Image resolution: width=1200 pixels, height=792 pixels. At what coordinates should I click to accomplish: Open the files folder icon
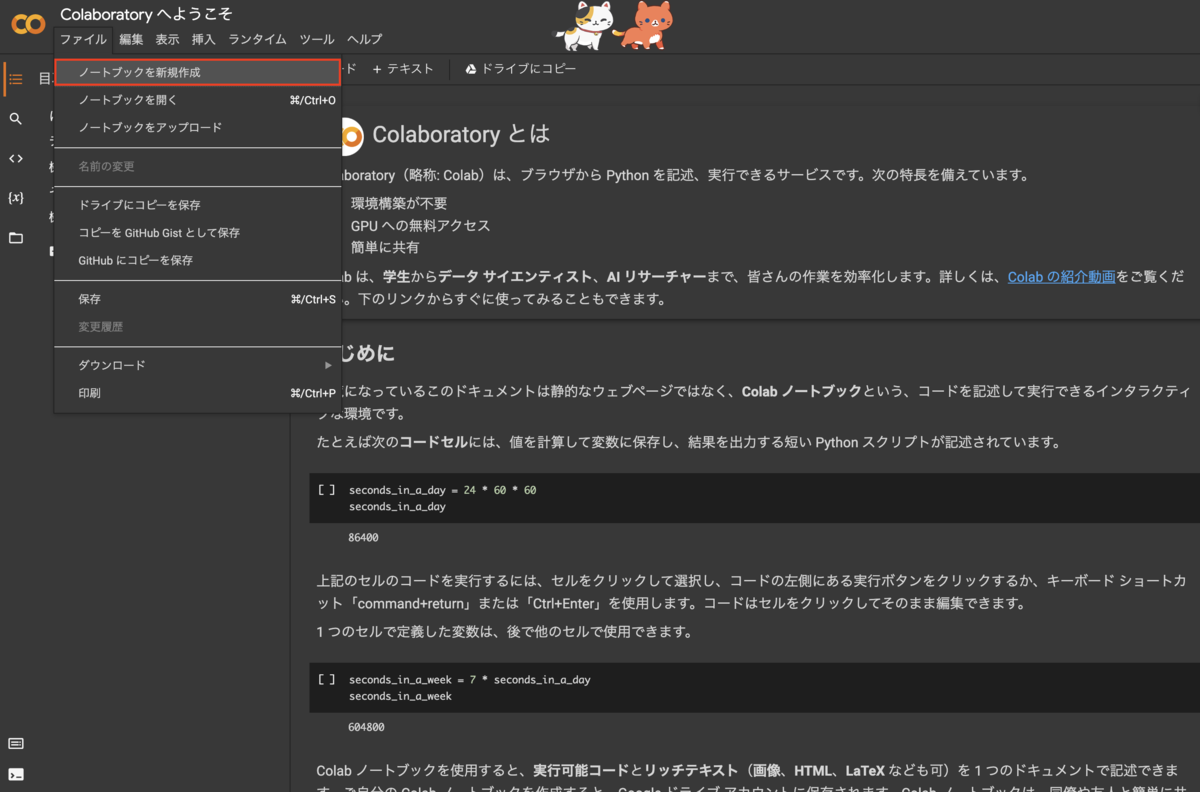[16, 238]
